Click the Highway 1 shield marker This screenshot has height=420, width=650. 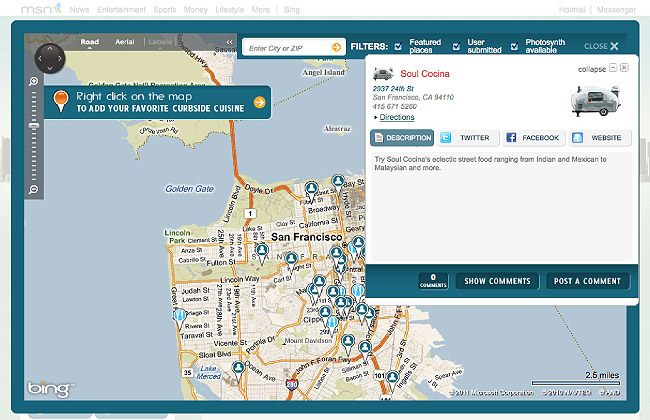click(250, 214)
